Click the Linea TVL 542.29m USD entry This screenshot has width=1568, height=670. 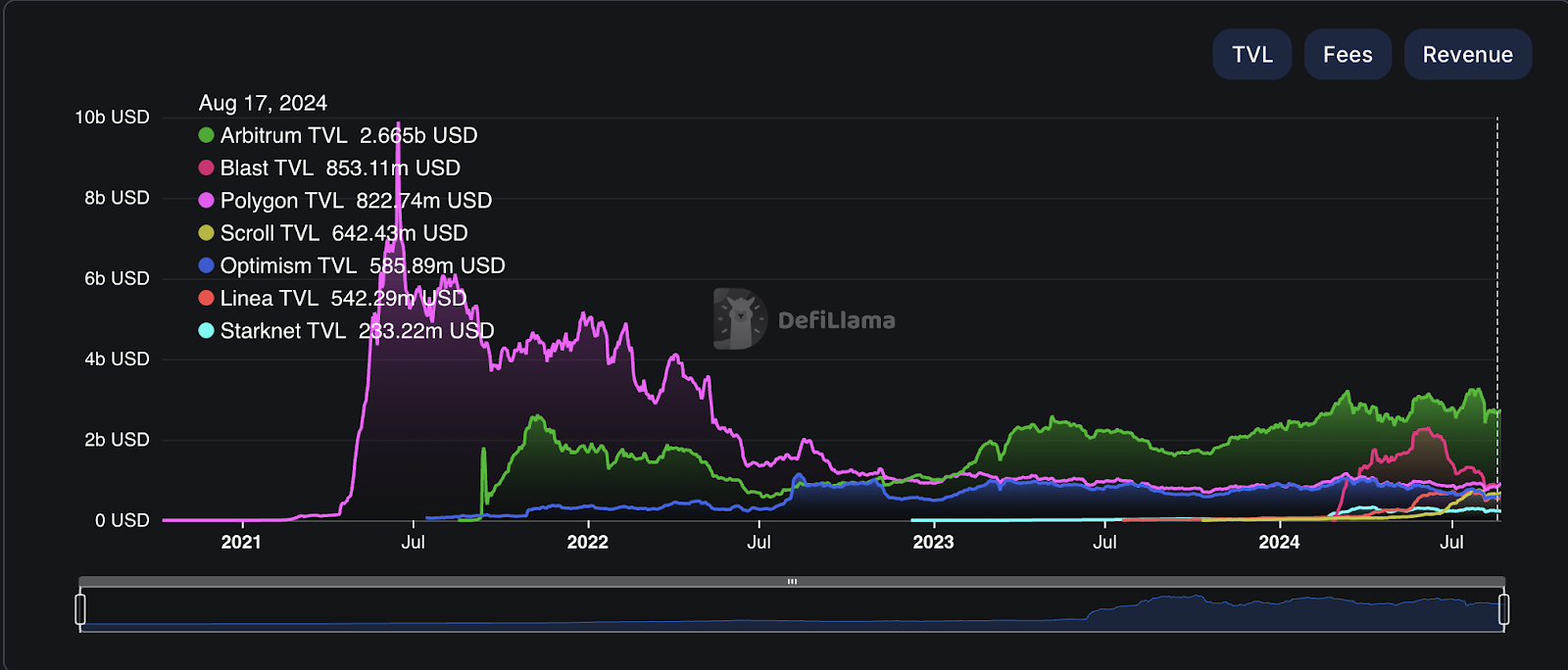(343, 298)
